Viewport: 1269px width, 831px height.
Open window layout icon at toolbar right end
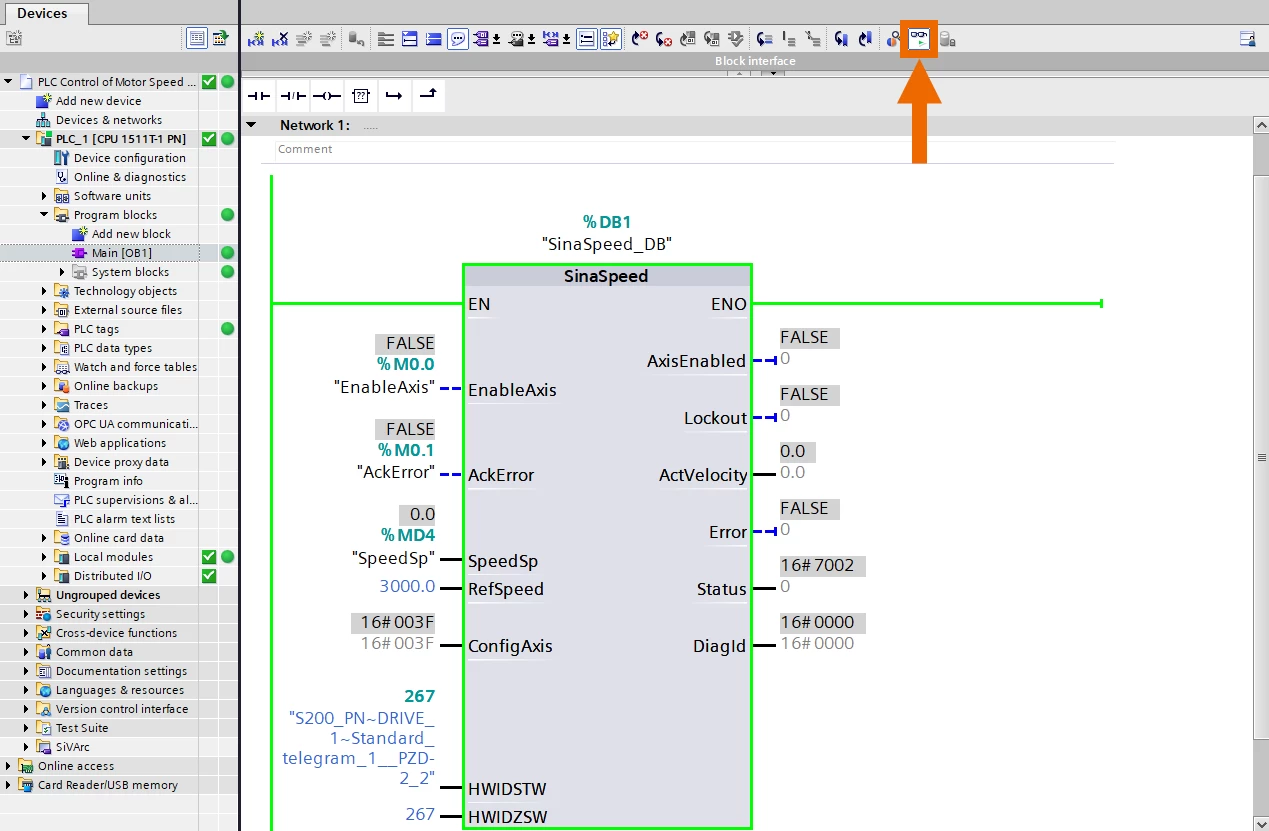1247,39
